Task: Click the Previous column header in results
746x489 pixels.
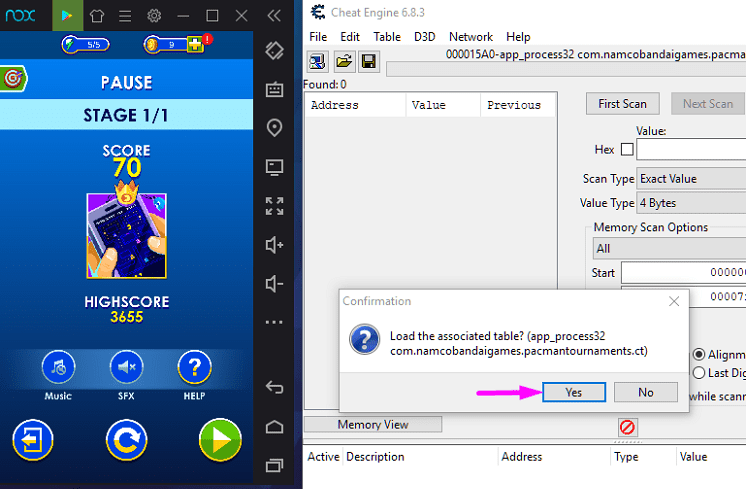Action: [x=519, y=105]
